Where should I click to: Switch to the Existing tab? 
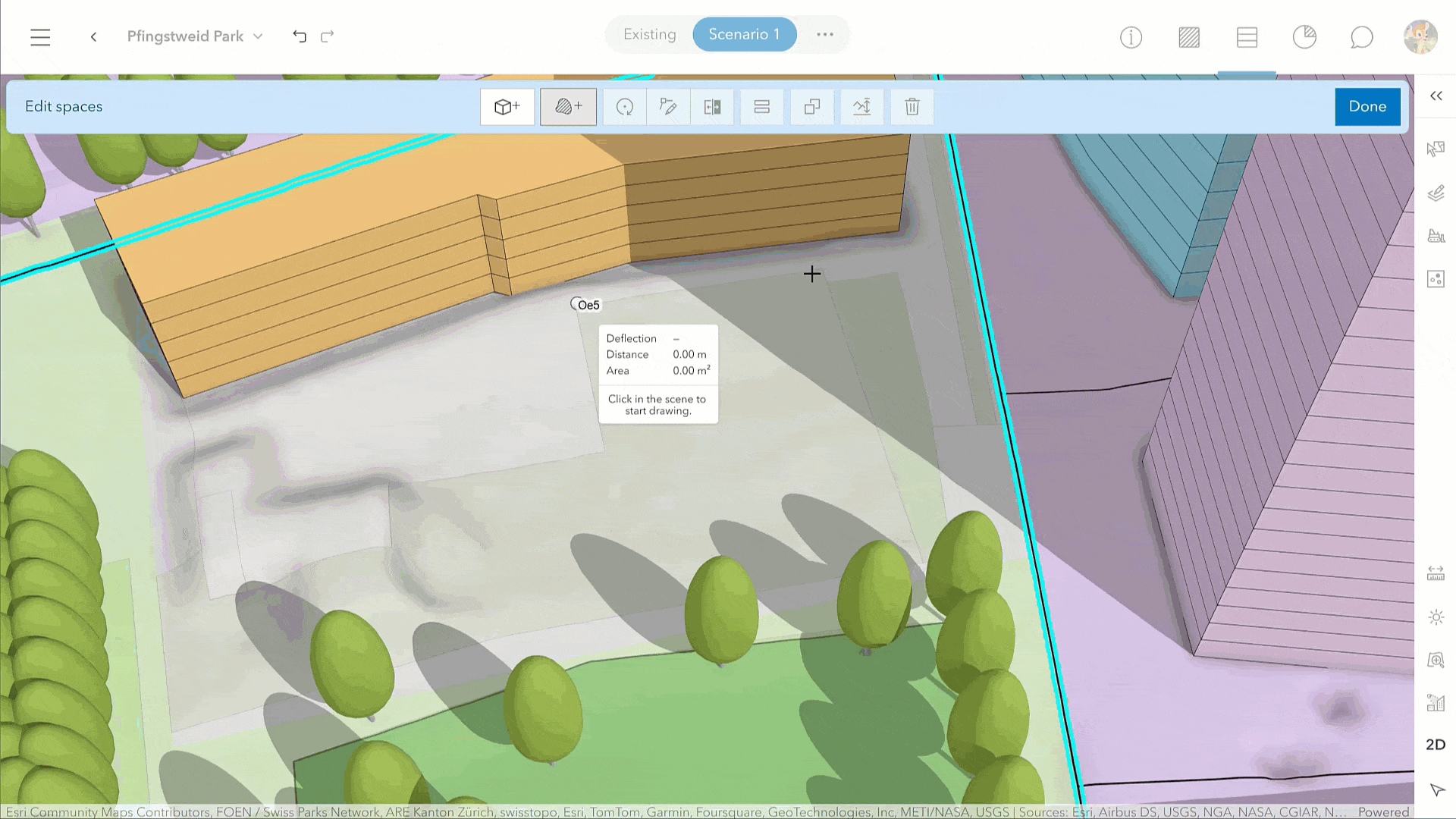[649, 34]
